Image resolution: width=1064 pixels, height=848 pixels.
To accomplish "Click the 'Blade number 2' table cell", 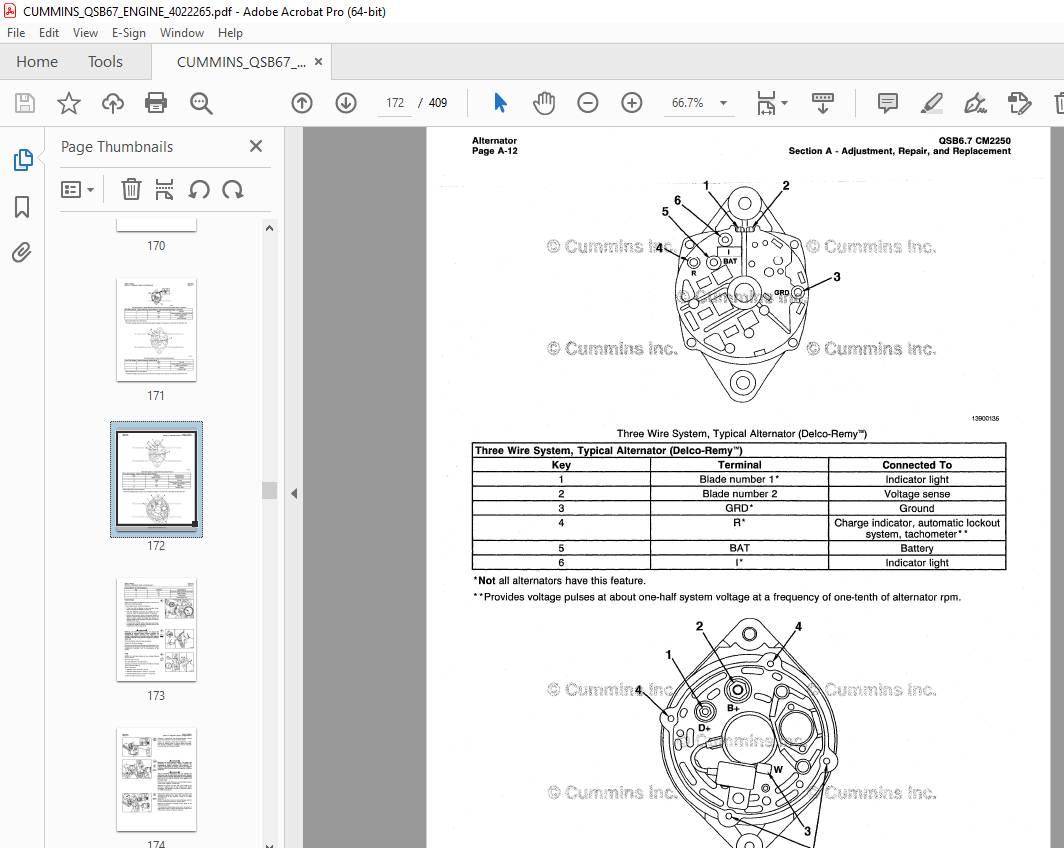I will coord(739,494).
